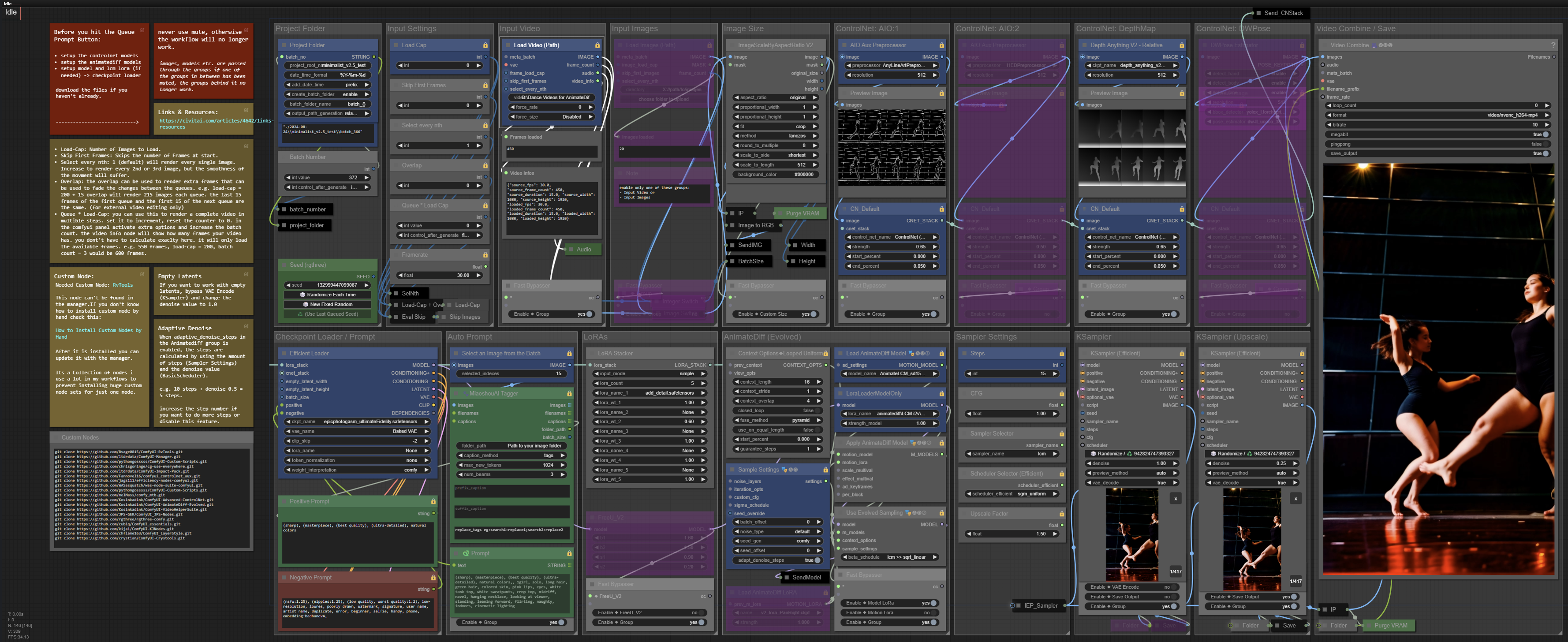
Task: Close the preview in KSampler group with x
Action: [1176, 498]
